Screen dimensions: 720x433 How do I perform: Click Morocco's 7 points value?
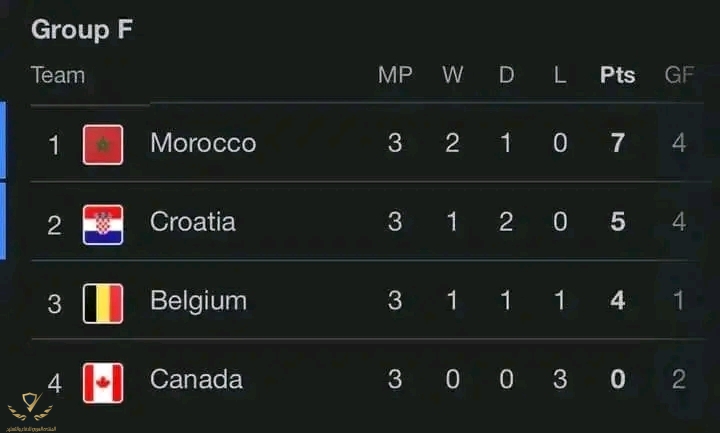click(618, 143)
